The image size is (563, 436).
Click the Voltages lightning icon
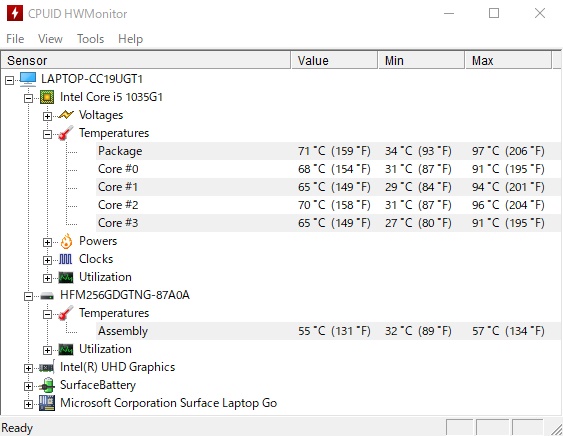tap(66, 115)
